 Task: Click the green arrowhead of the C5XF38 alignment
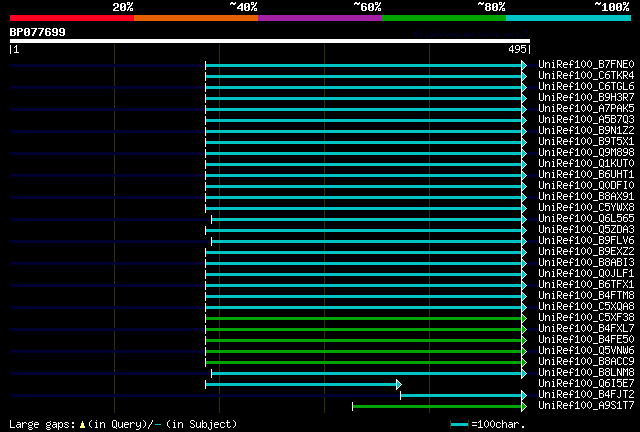coord(524,318)
